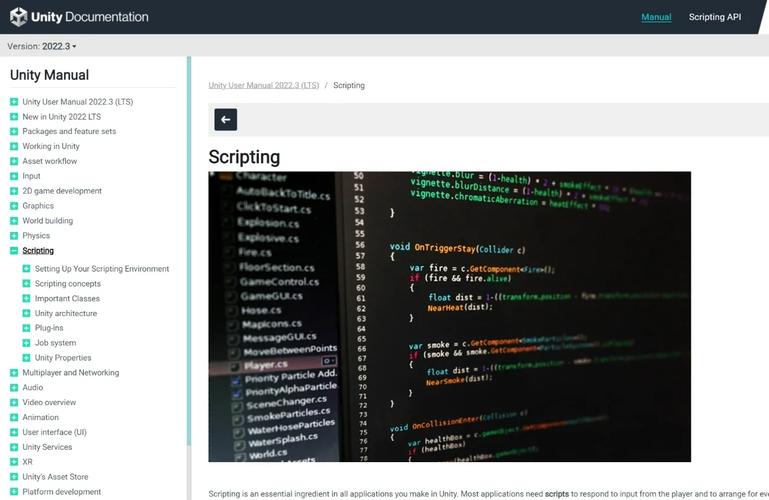Image resolution: width=769 pixels, height=500 pixels.
Task: Click the Unity cube logo icon
Action: tap(19, 17)
